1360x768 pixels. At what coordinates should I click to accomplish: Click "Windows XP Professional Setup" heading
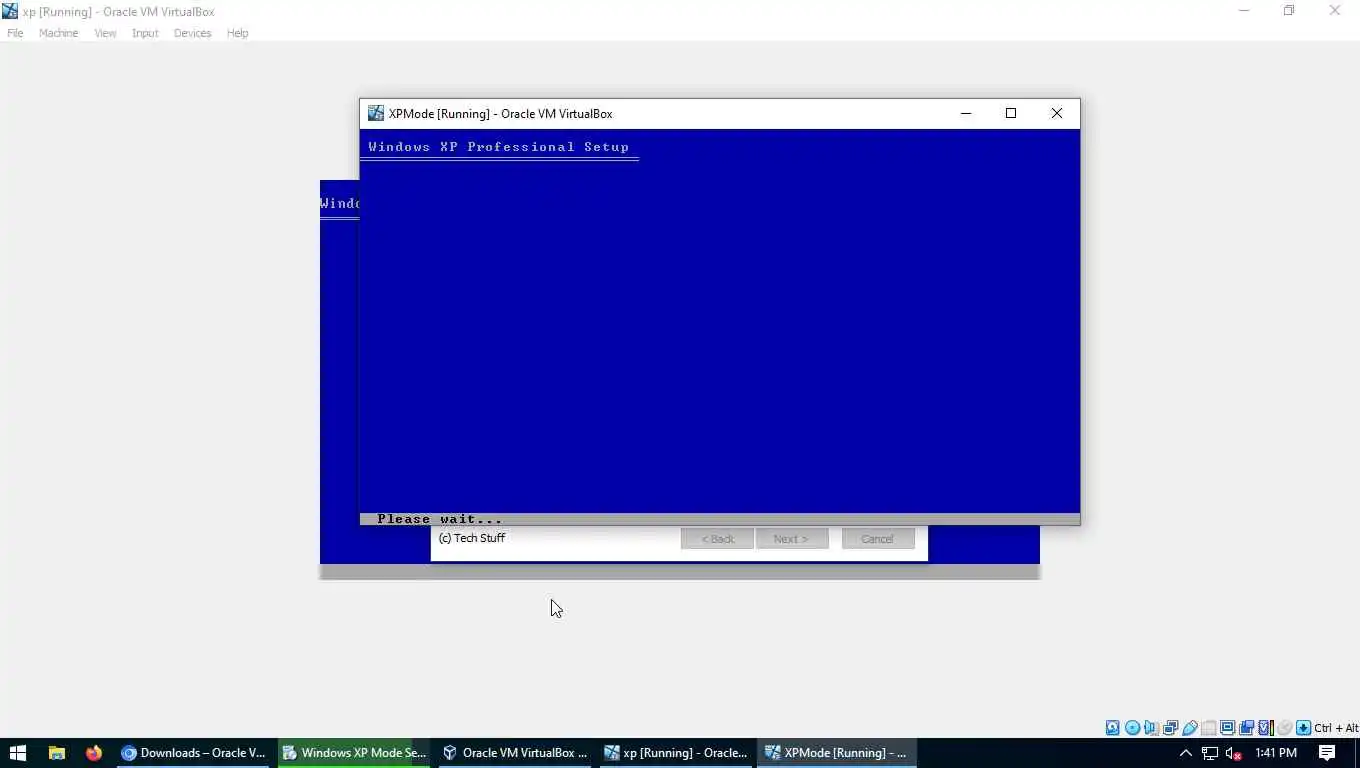coord(498,147)
